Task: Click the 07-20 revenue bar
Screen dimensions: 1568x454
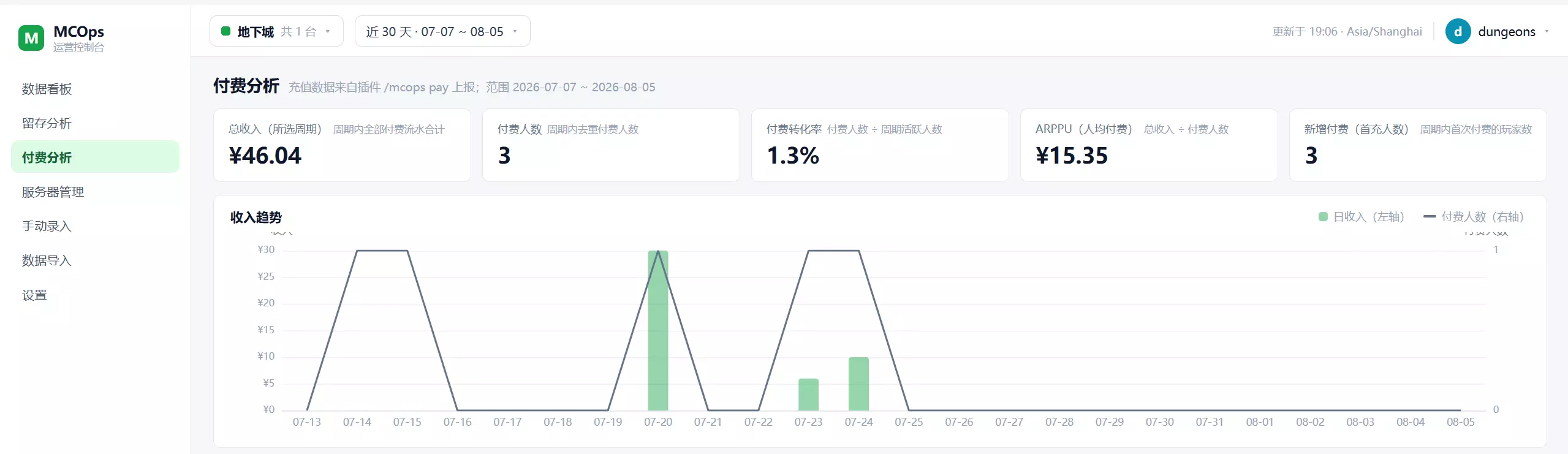Action: [x=658, y=330]
